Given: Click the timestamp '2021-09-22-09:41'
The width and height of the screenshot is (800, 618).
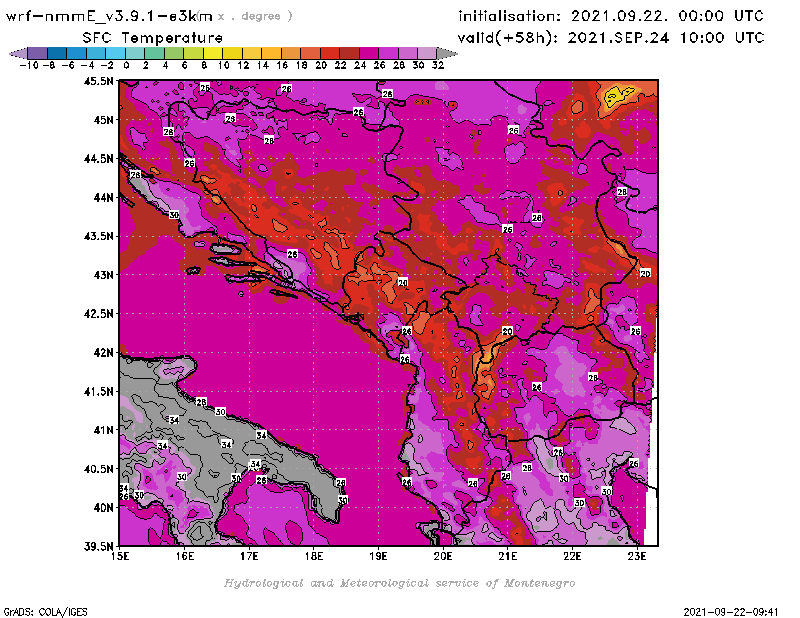Looking at the screenshot, I should coord(731,612).
